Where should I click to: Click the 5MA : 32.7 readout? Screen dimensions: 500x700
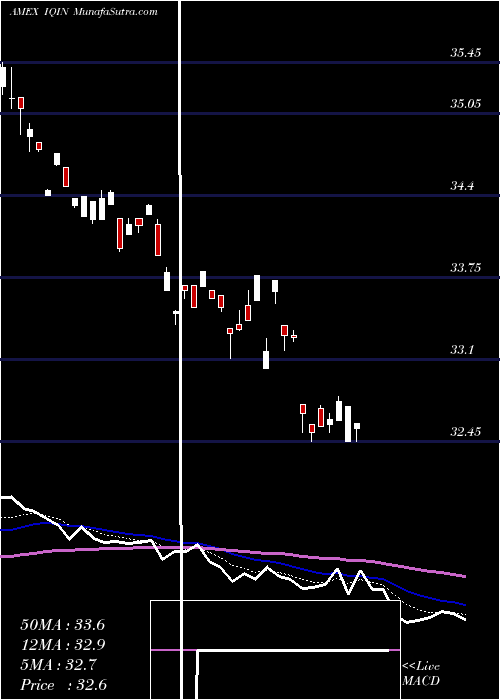click(x=59, y=665)
